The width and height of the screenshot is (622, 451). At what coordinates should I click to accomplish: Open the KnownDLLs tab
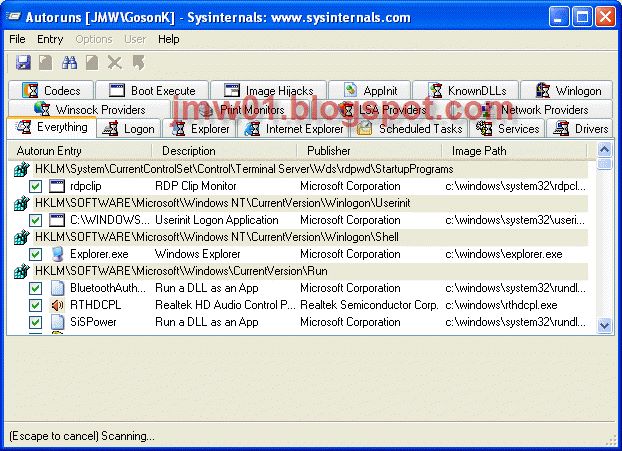466,90
